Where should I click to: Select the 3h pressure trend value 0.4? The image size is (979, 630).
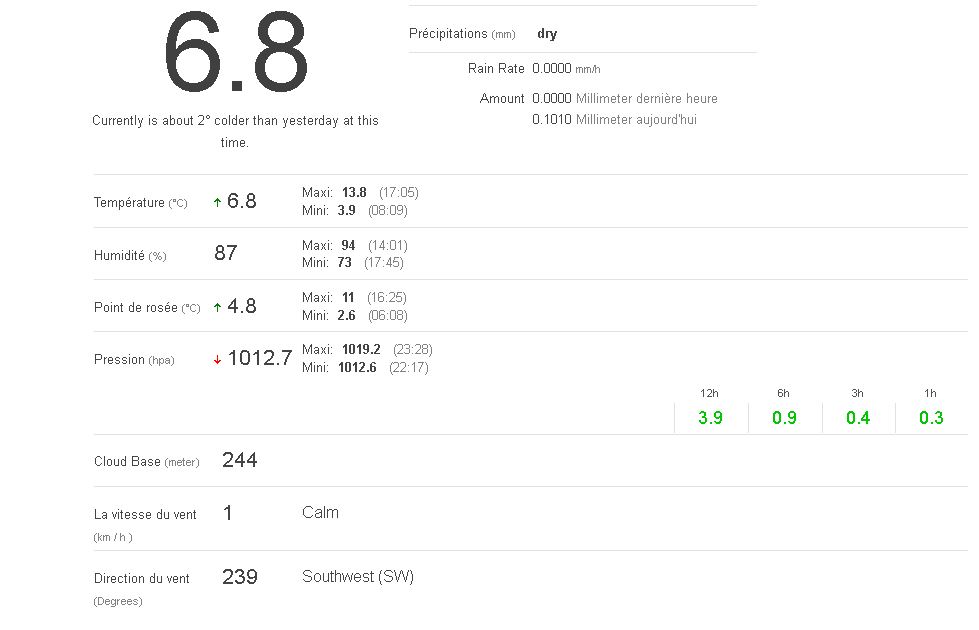coord(858,417)
